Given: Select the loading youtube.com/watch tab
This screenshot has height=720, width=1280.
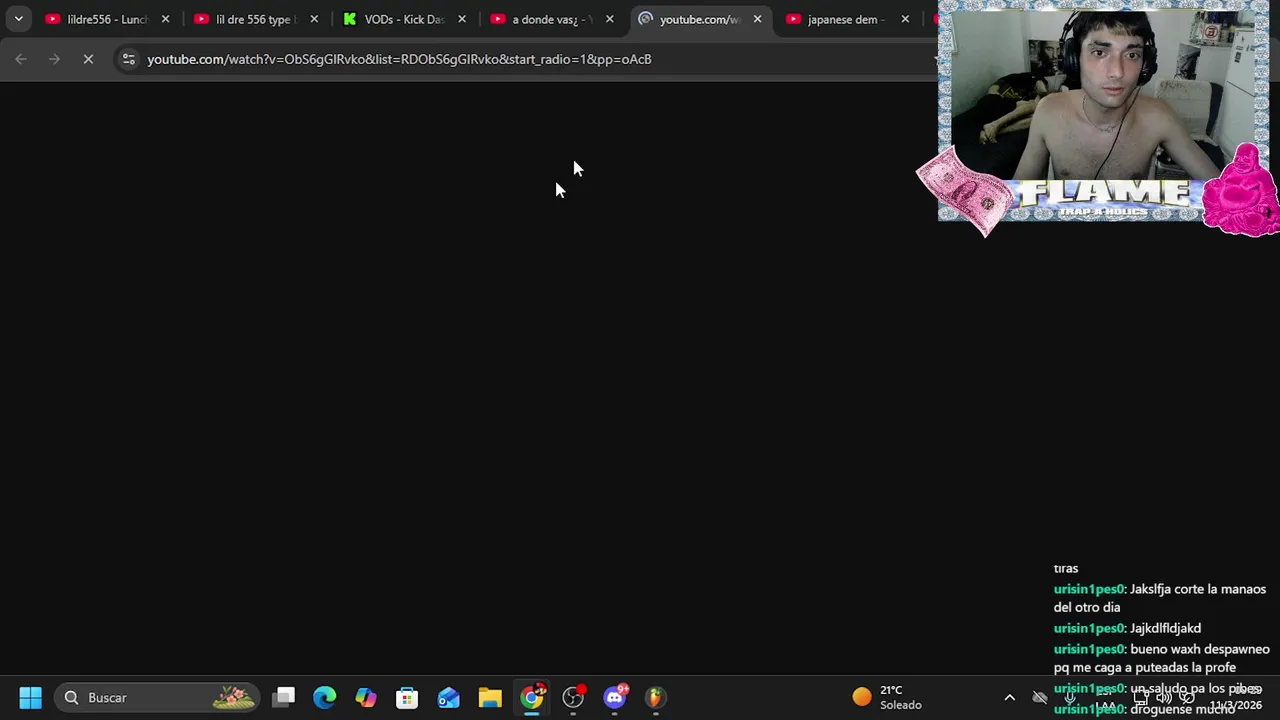Looking at the screenshot, I should (x=699, y=19).
